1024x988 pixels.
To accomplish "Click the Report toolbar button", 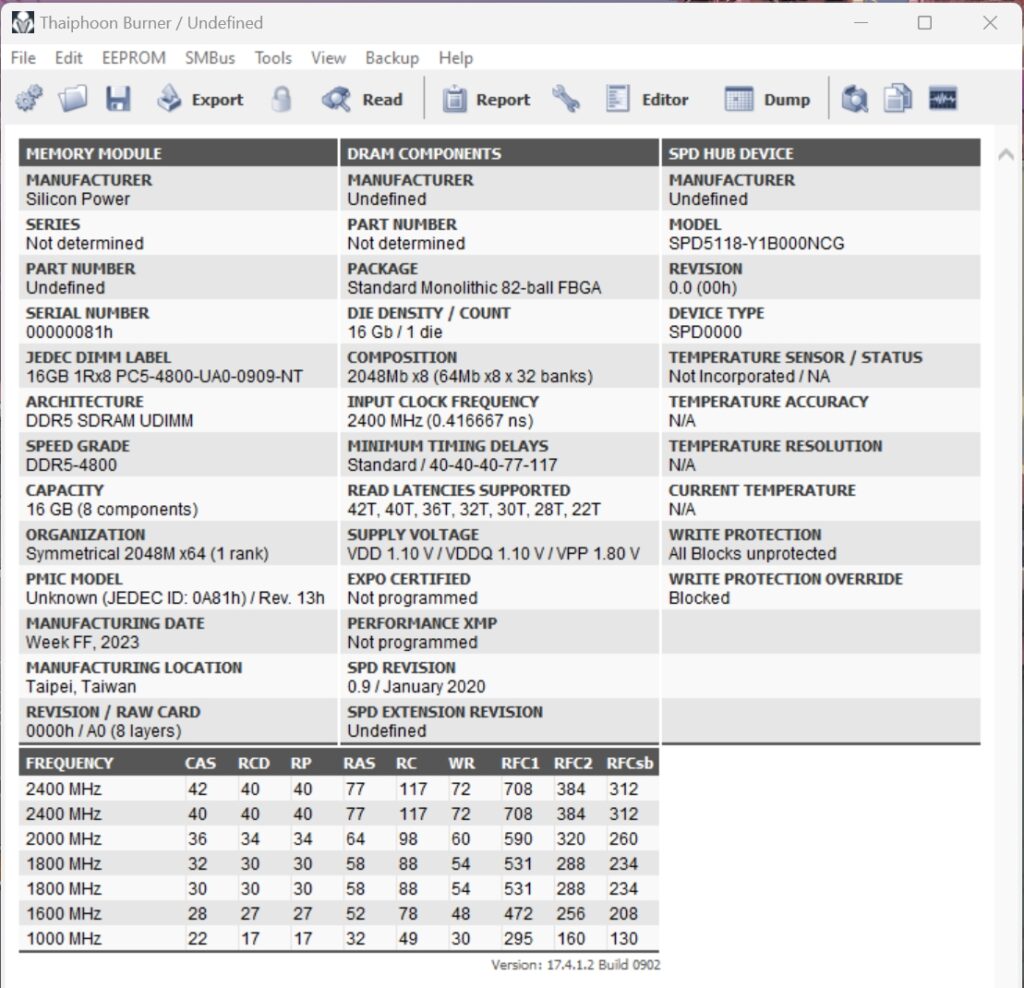I will pos(487,99).
